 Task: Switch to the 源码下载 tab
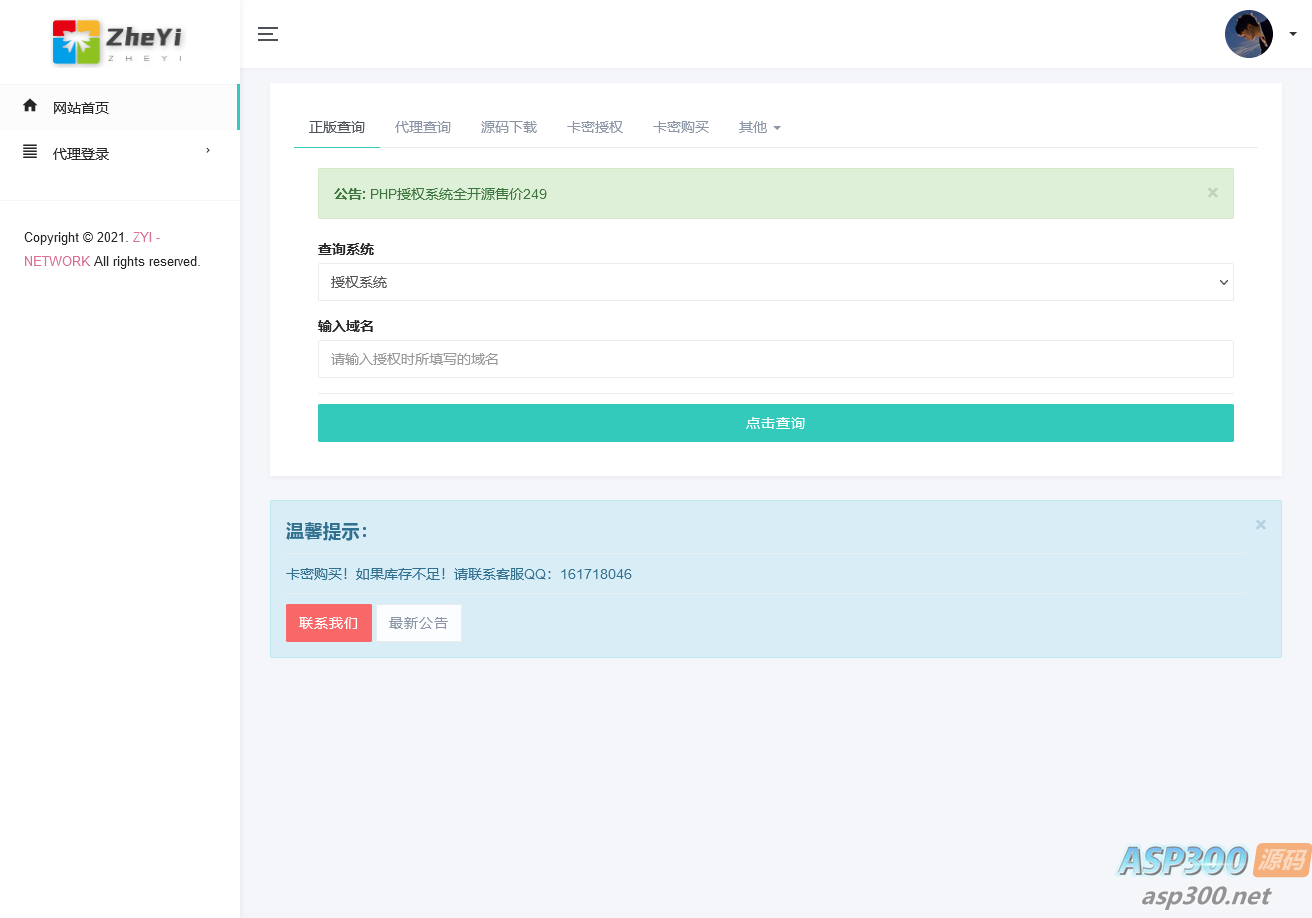pyautogui.click(x=508, y=127)
